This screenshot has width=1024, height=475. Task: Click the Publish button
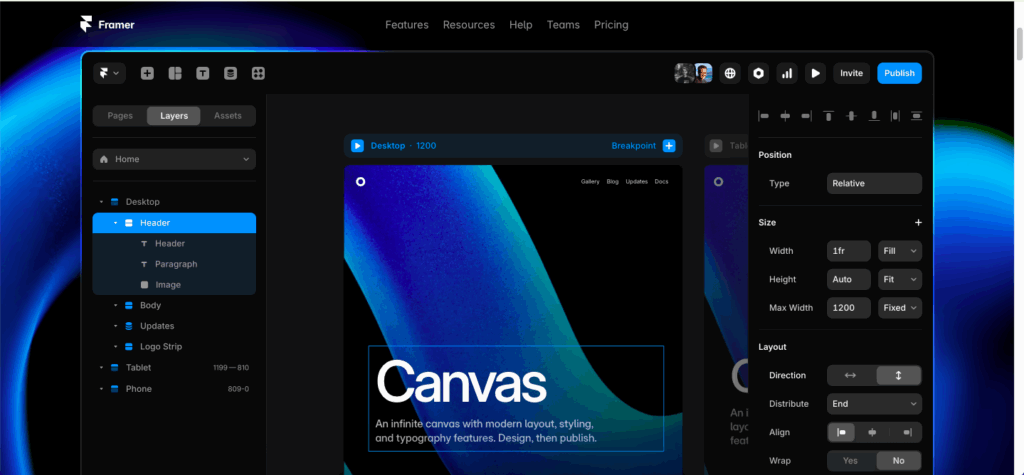coord(899,73)
